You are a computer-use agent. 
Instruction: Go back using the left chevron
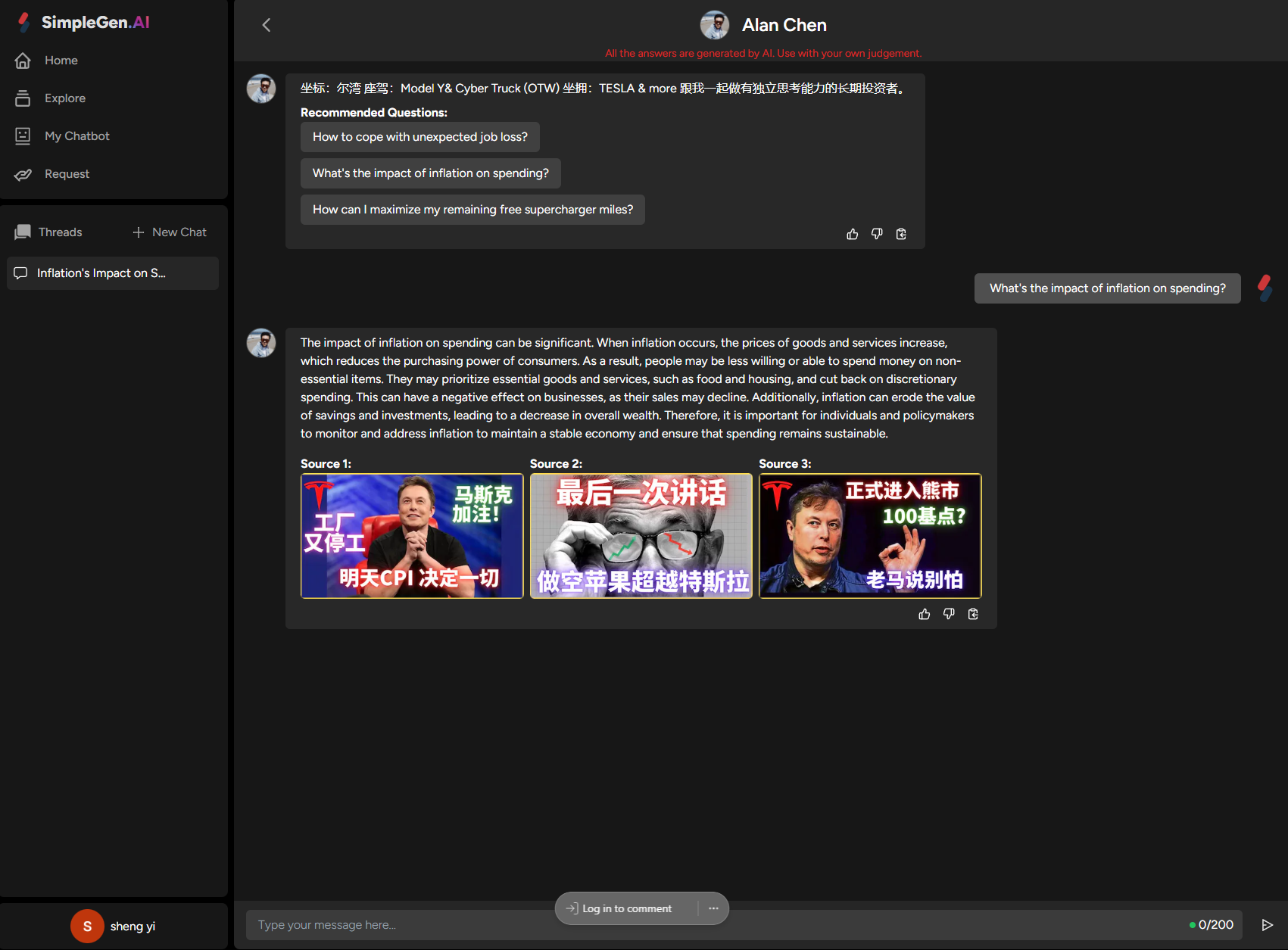267,25
